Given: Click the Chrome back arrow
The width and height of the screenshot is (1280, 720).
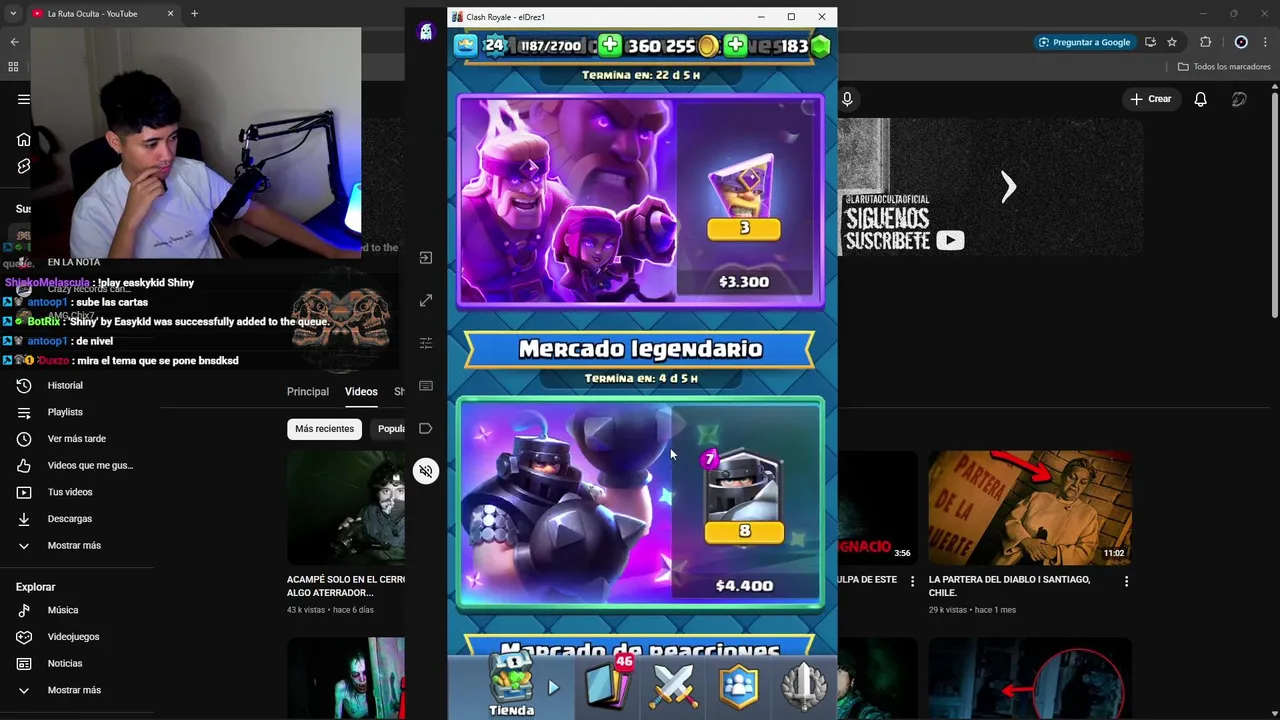Looking at the screenshot, I should click(14, 42).
